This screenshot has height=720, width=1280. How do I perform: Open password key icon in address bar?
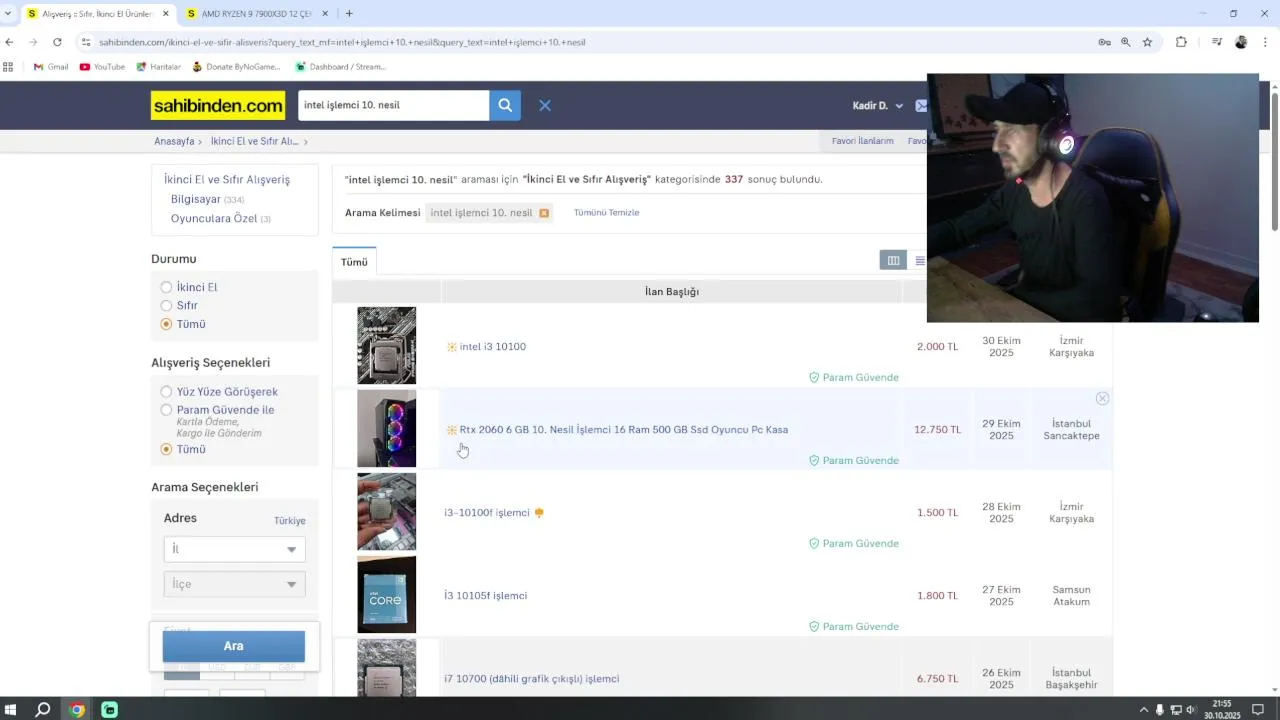(x=1104, y=42)
